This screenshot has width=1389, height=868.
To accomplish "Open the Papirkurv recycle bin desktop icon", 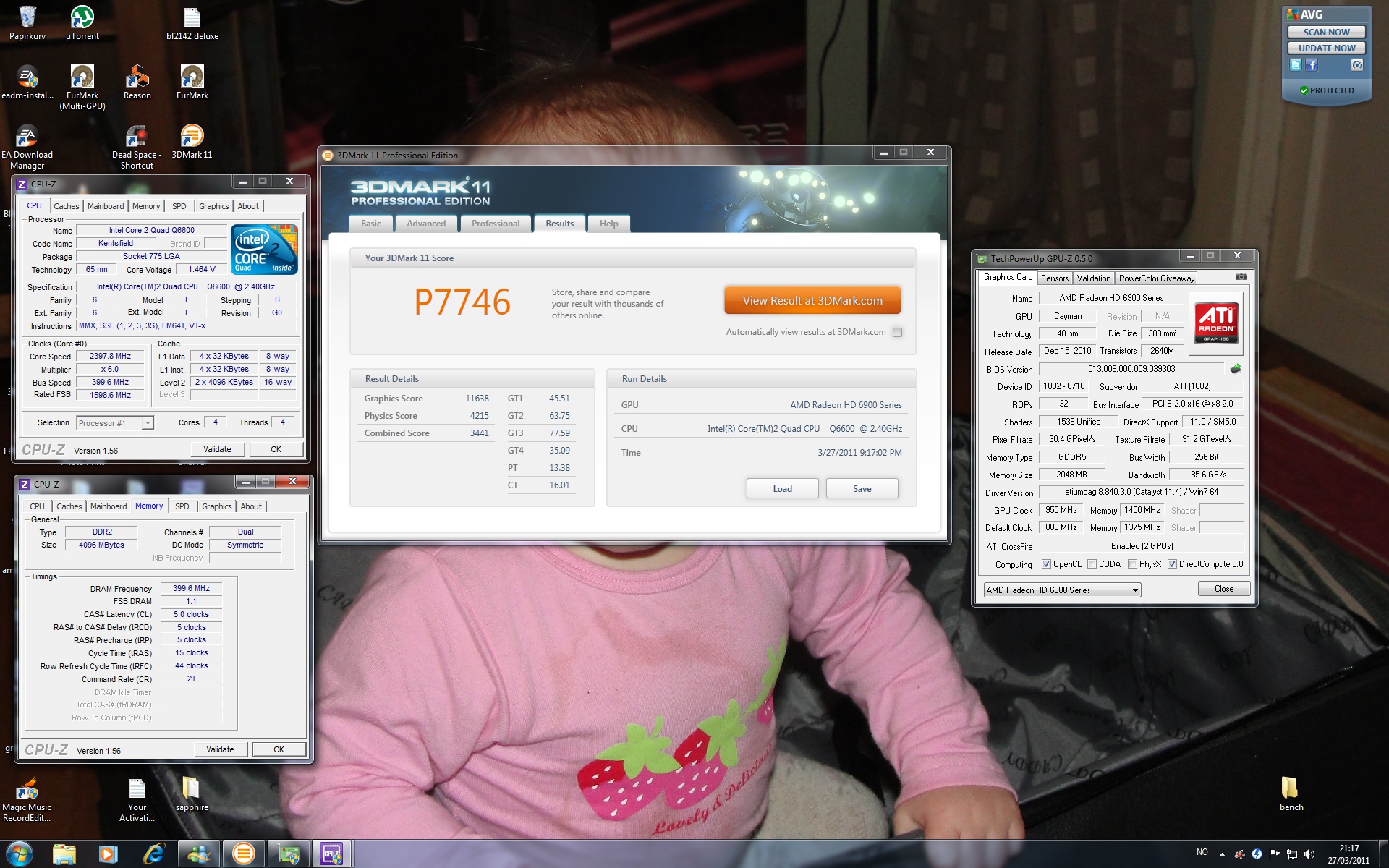I will 27,23.
